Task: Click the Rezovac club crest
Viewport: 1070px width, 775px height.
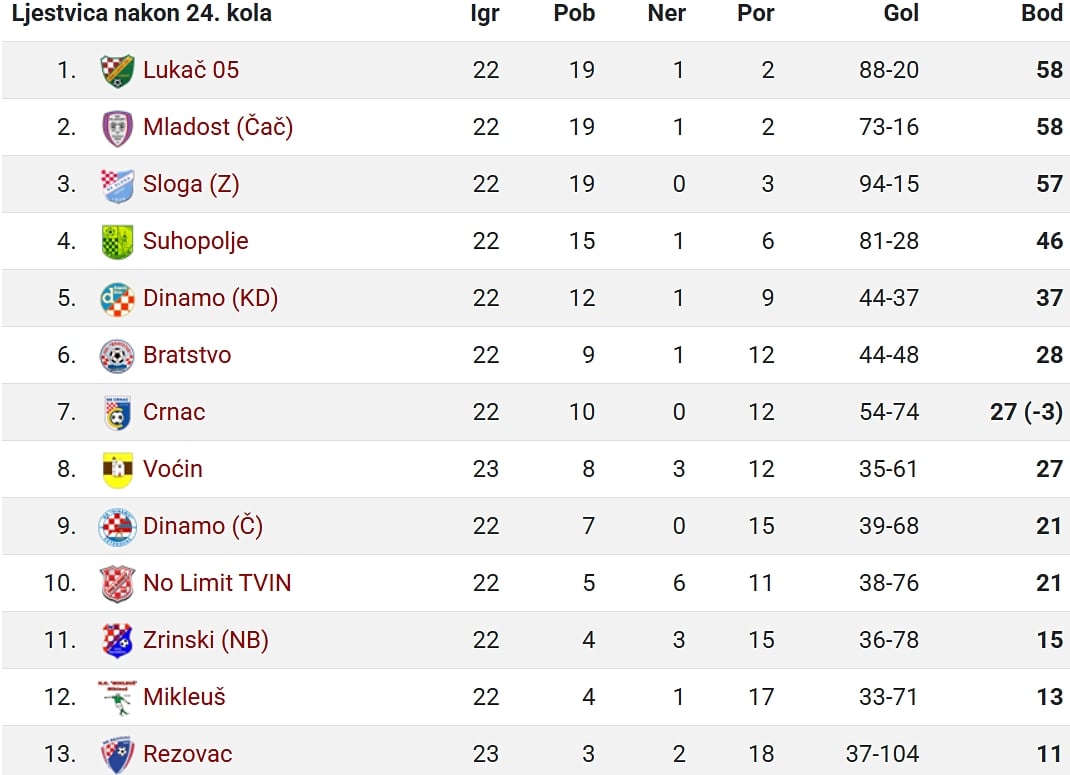Action: [117, 755]
